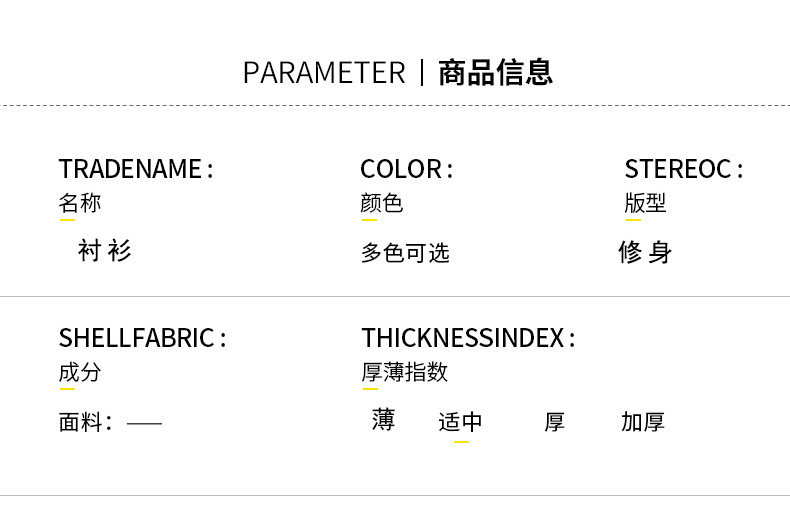Click the 颜色 sublabel
Image resolution: width=790 pixels, height=527 pixels.
tap(382, 203)
